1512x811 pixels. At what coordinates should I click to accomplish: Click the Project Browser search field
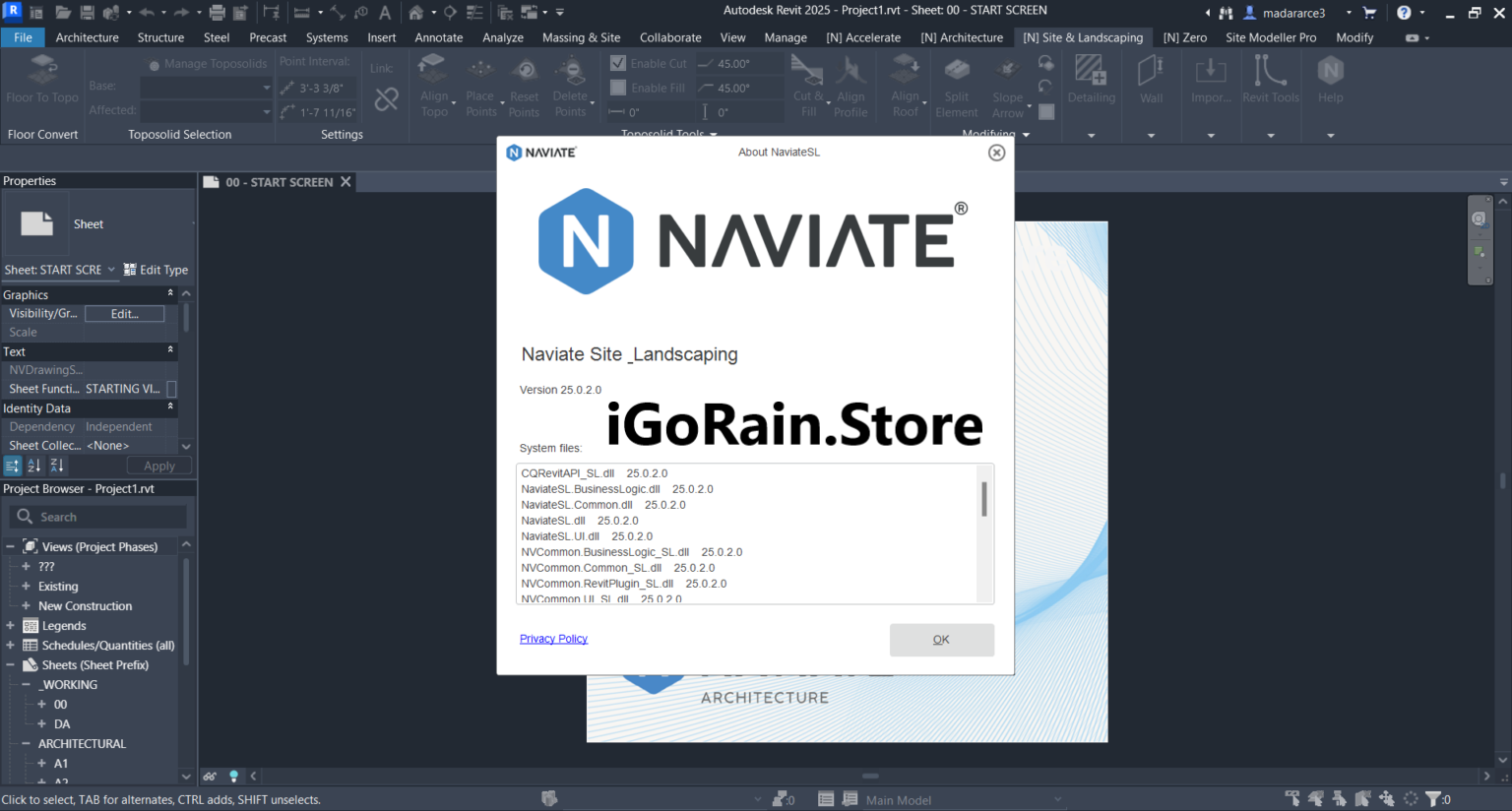click(108, 517)
